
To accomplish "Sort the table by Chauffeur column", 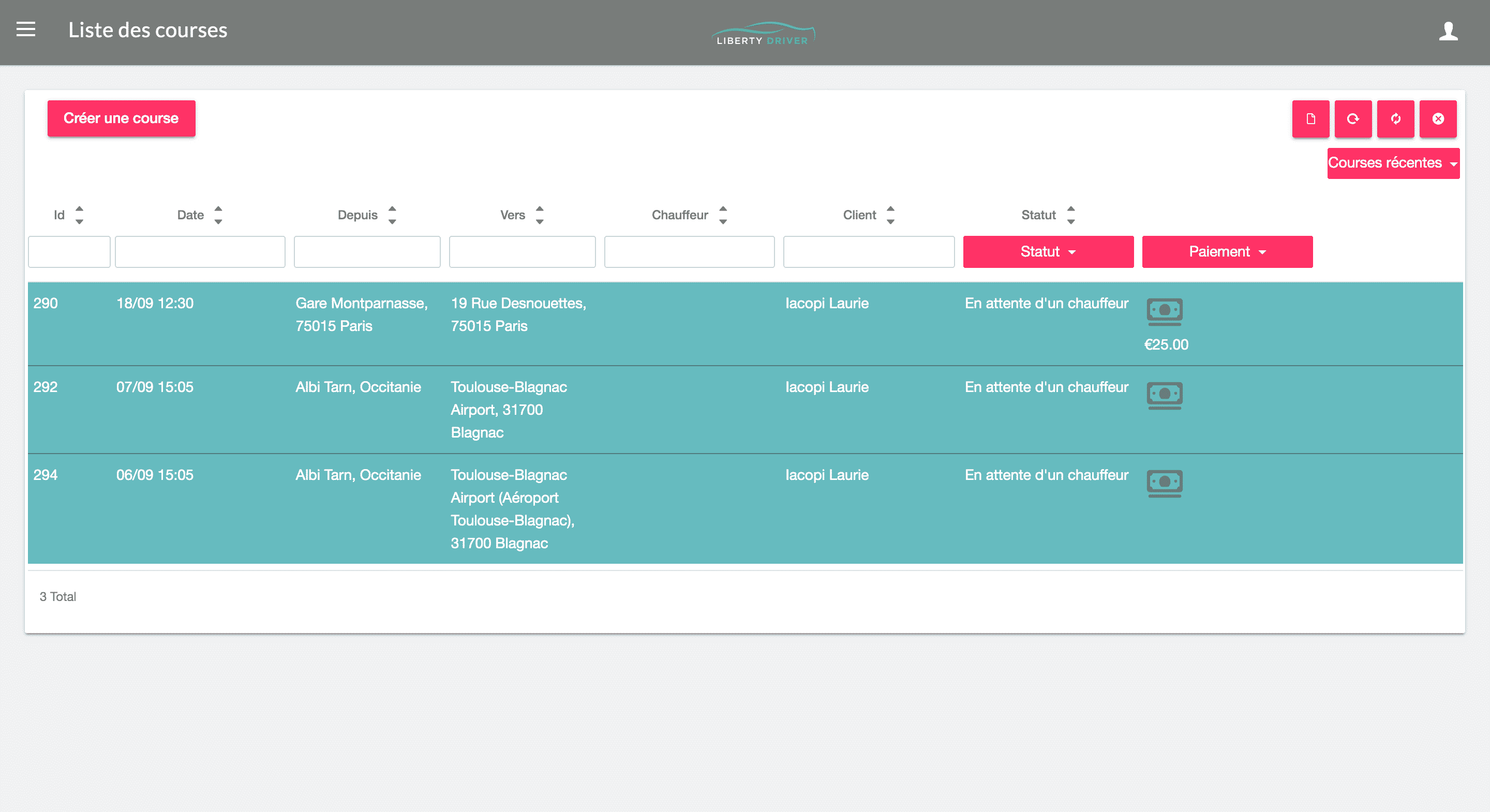I will click(723, 215).
